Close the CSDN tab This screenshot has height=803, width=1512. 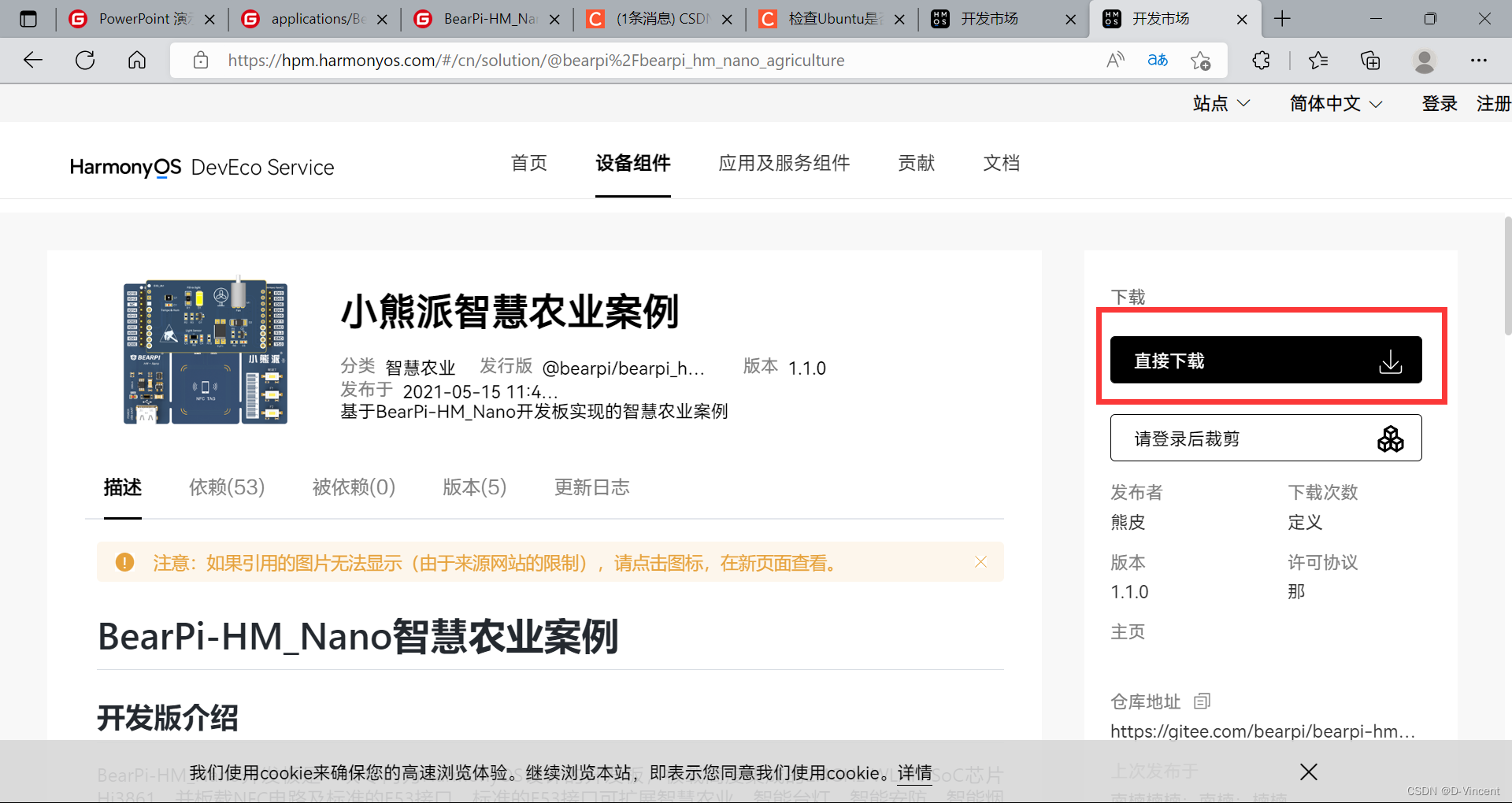pos(727,20)
